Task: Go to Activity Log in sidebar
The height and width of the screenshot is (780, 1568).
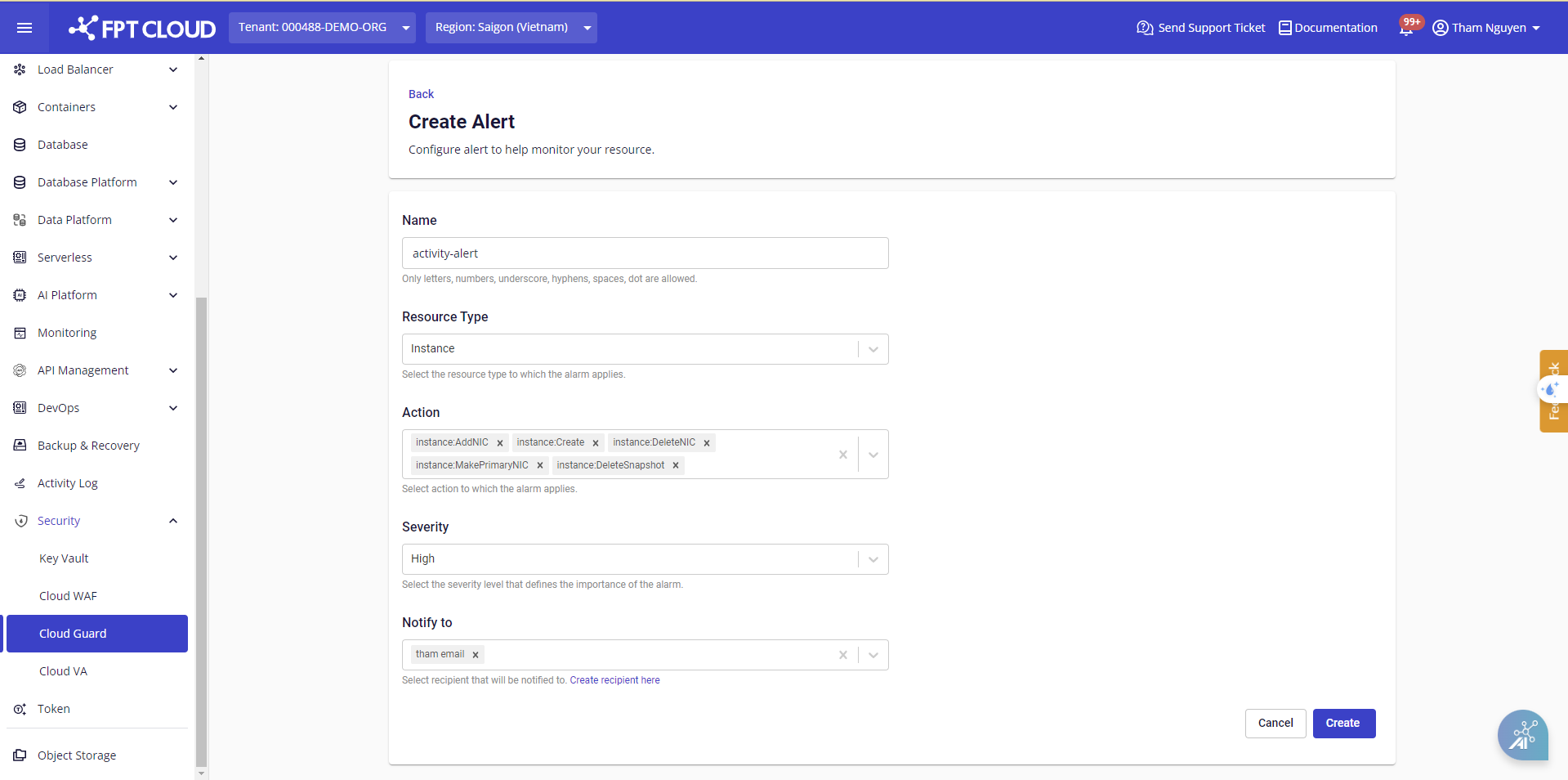Action: pos(67,483)
